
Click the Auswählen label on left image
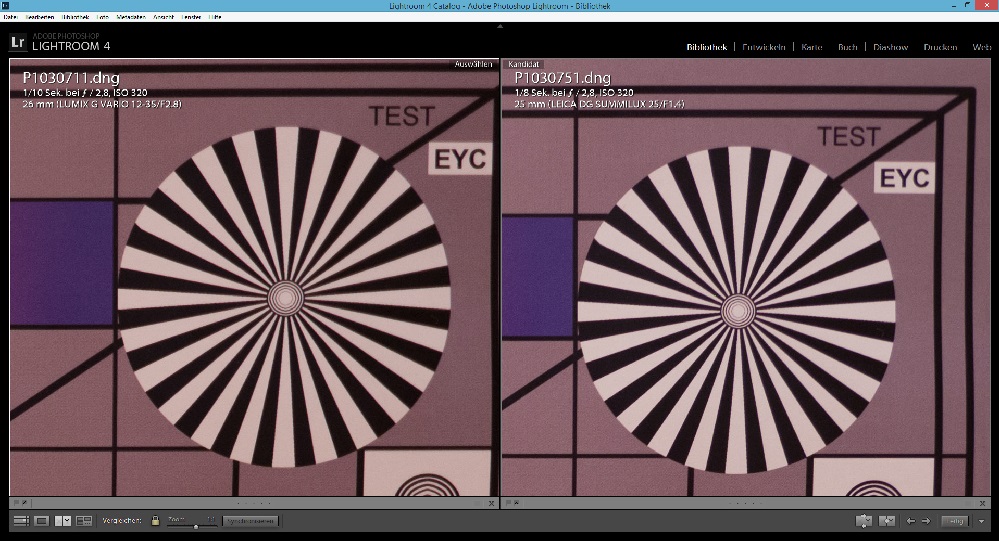click(473, 64)
